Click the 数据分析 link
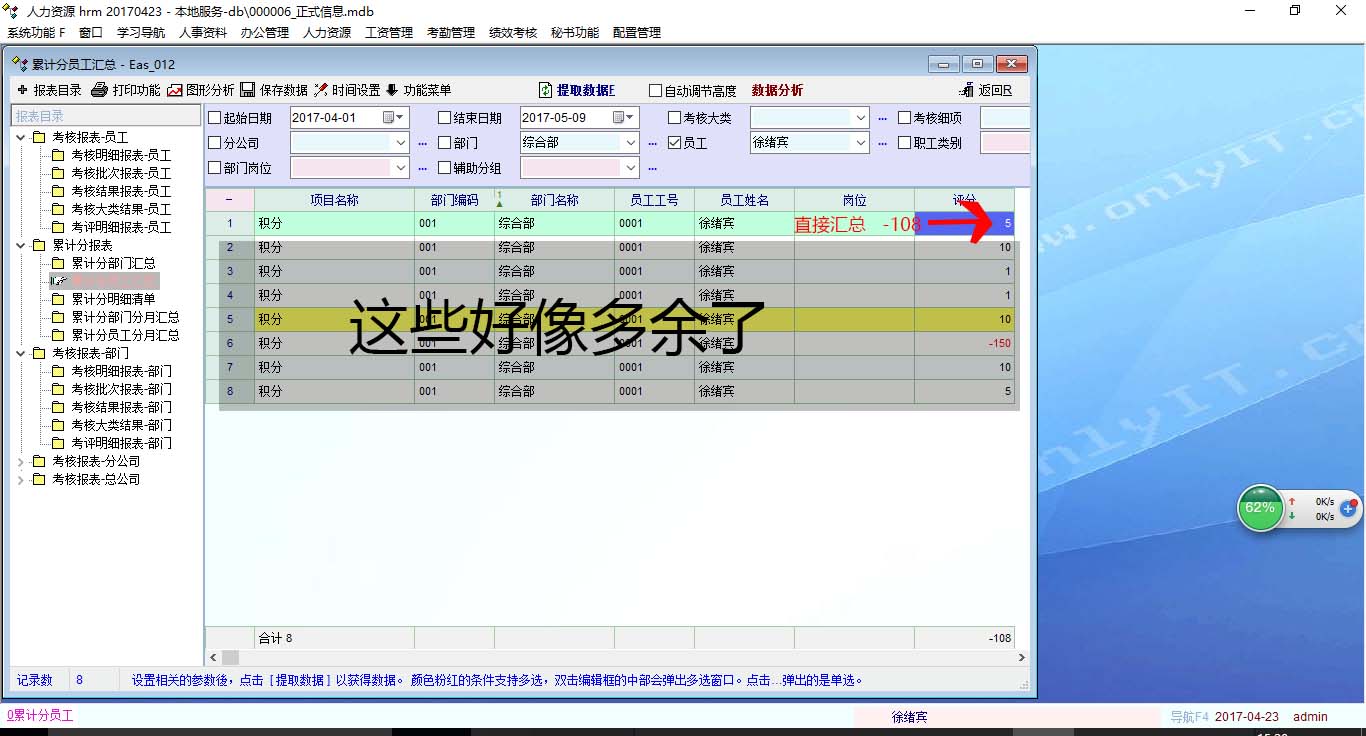 coord(777,90)
